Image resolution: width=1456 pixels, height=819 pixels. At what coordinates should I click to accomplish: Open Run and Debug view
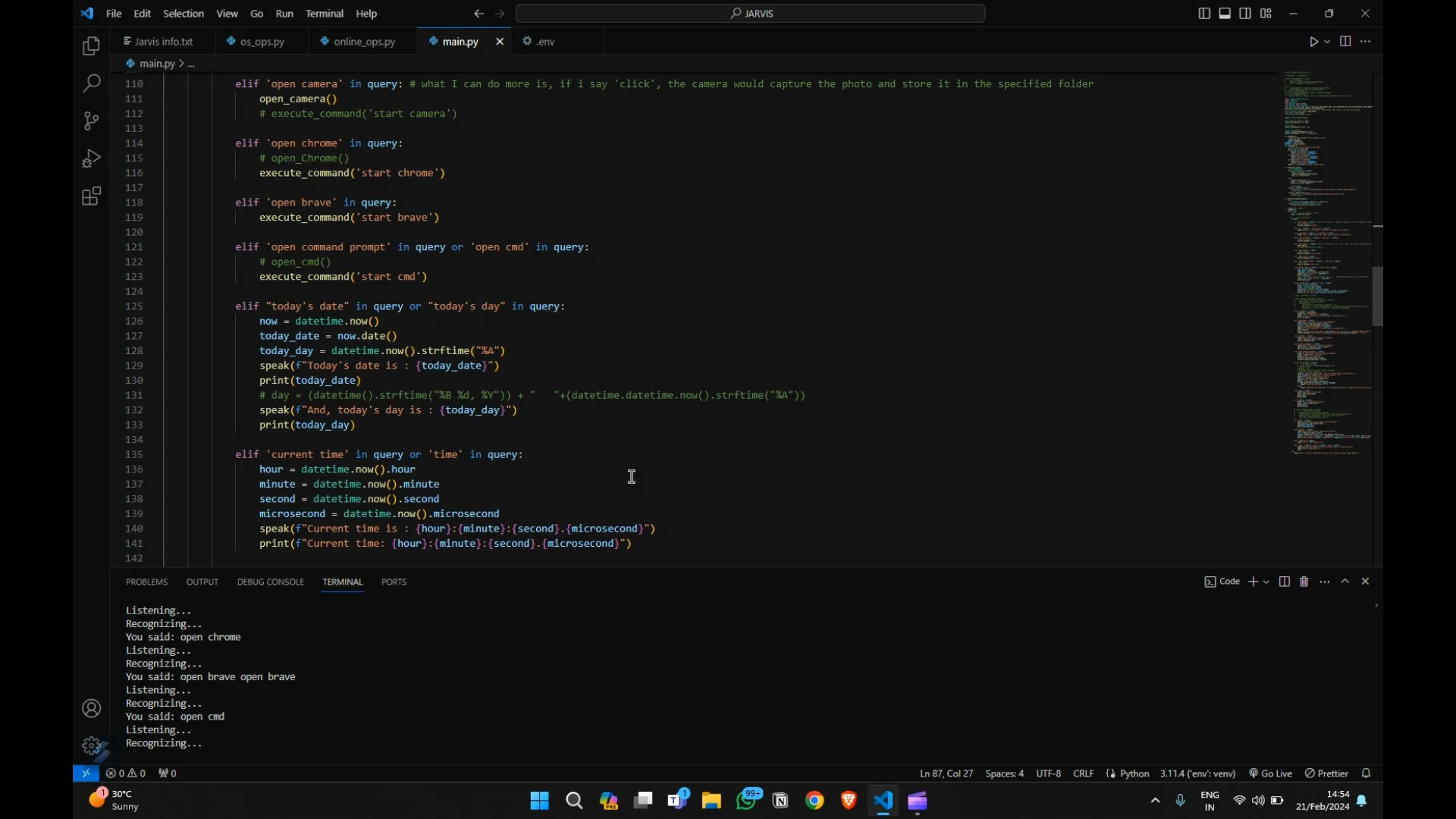[91, 158]
